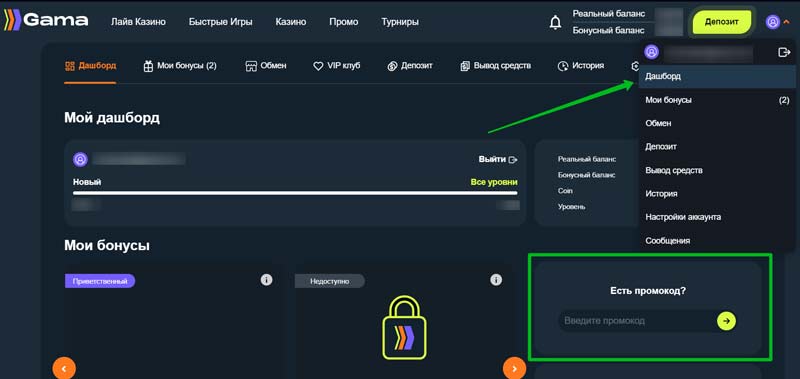The width and height of the screenshot is (800, 379).
Task: Switch to История tab
Action: (x=581, y=66)
